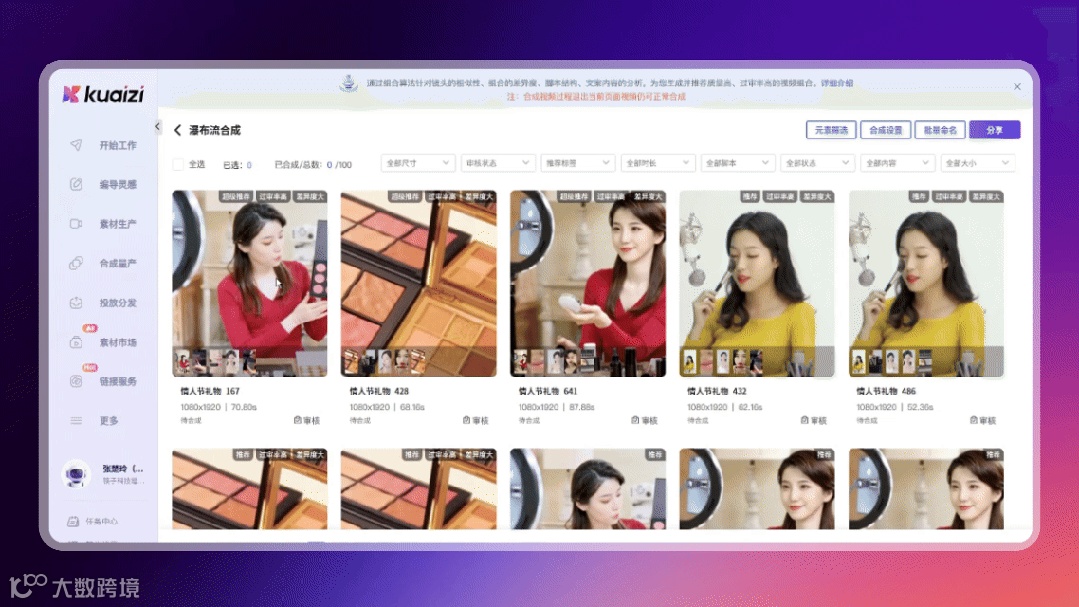
Task: Click the 已合成/总数 0/100 counter
Action: coord(313,164)
